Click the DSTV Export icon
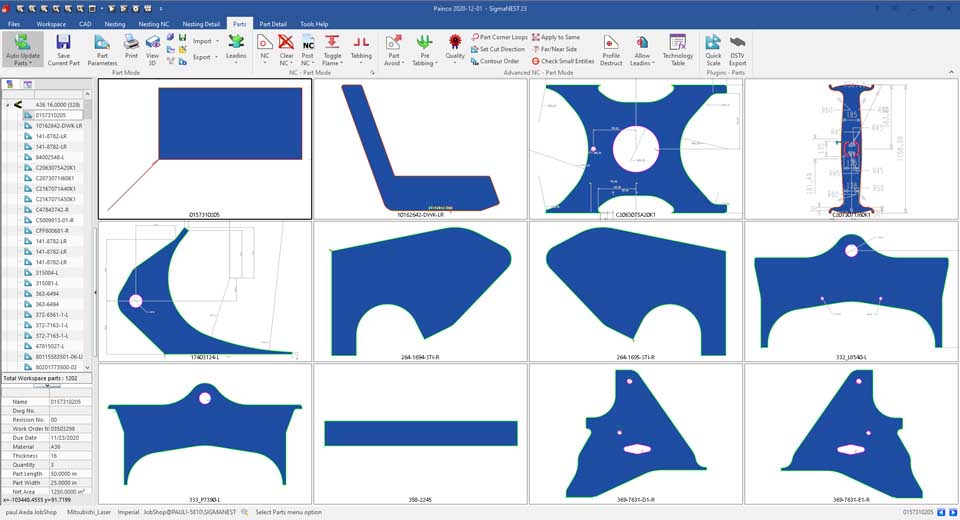 (737, 49)
